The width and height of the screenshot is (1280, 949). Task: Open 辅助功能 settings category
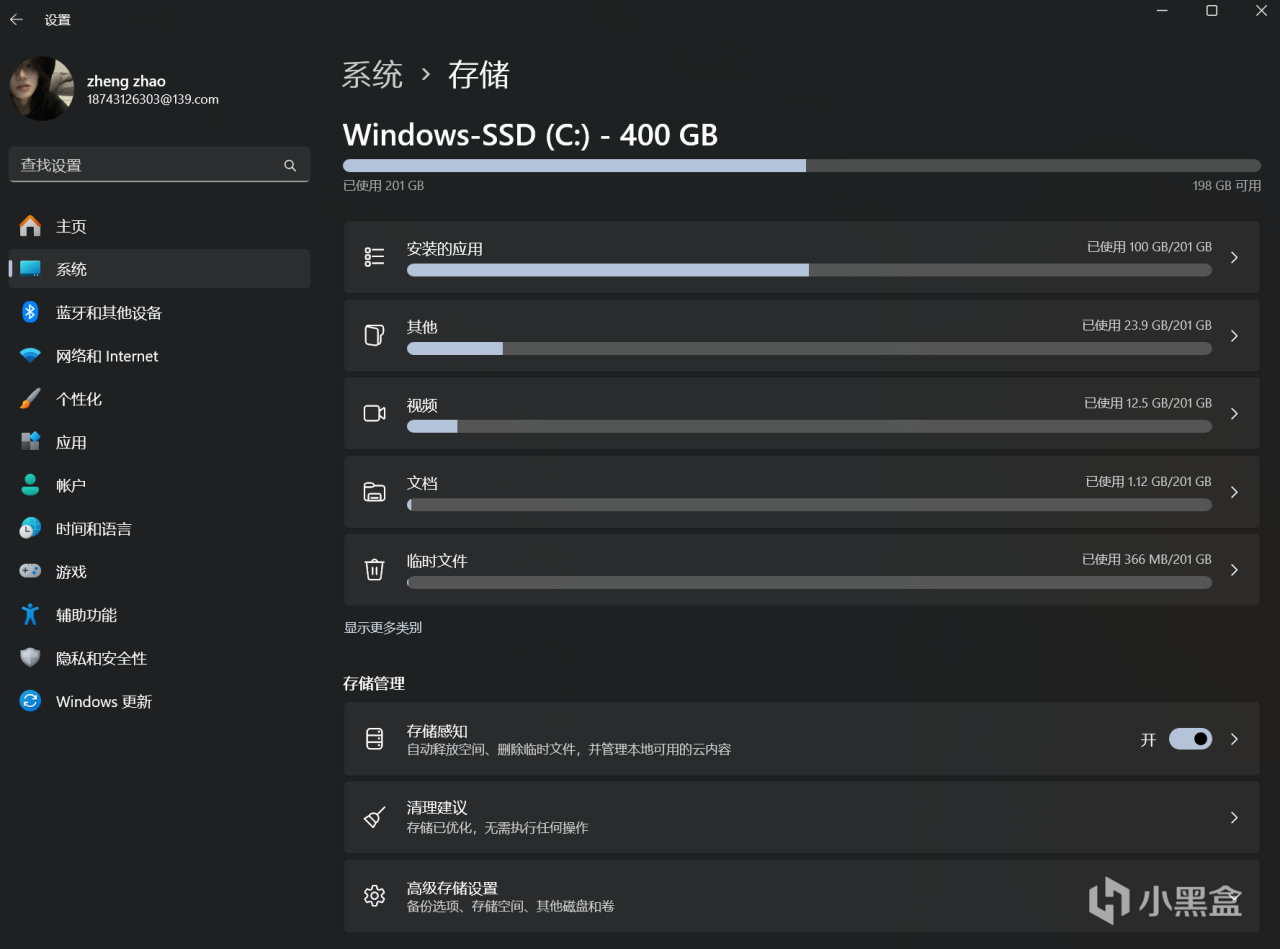point(159,615)
